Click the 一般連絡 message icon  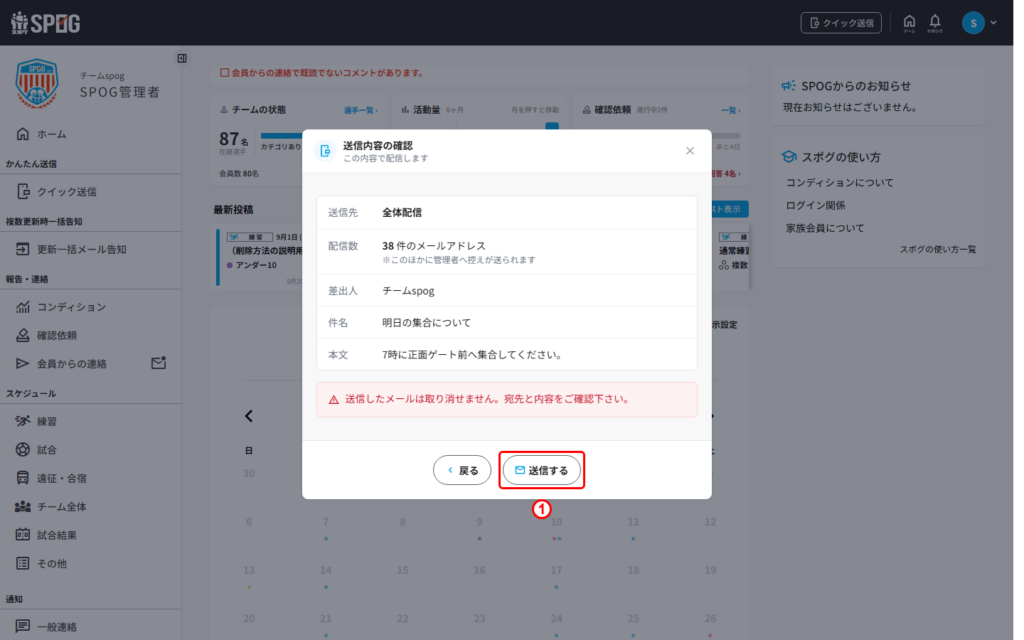23,626
